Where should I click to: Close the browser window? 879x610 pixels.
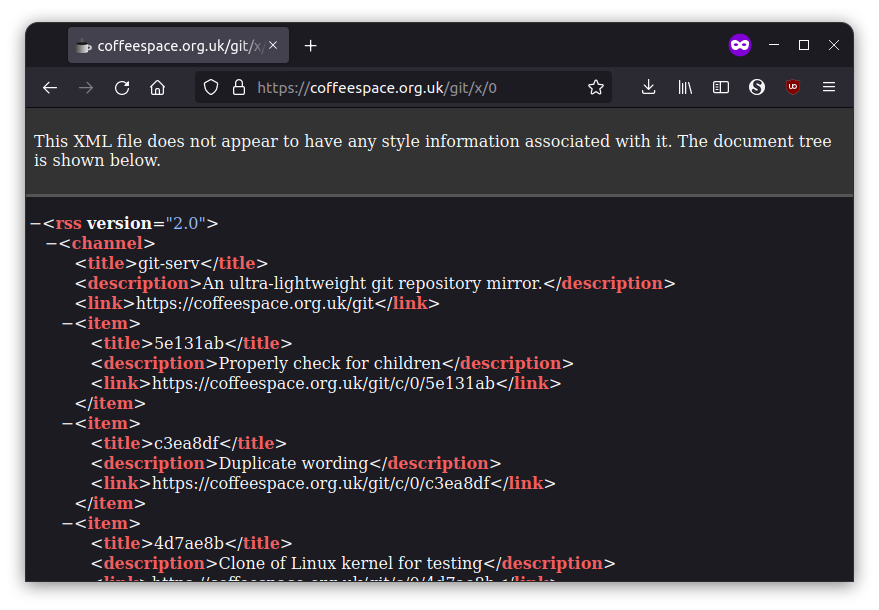click(834, 45)
